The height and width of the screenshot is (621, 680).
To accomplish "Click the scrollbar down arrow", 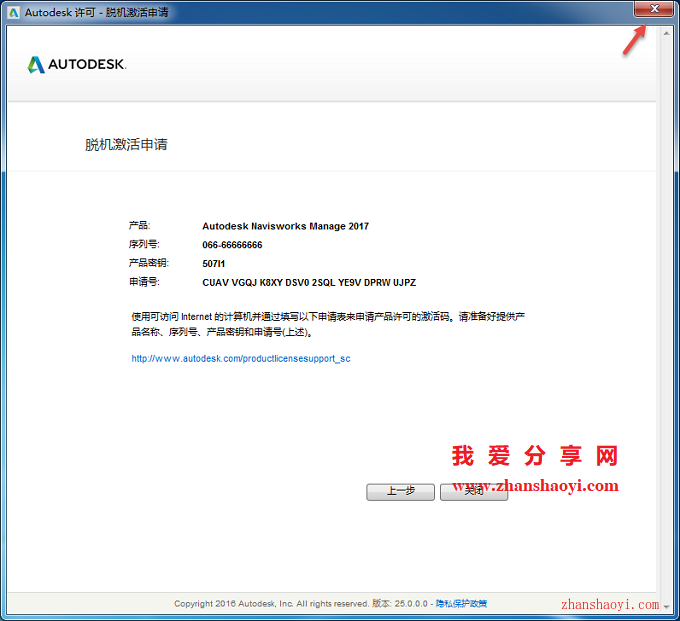I will [667, 606].
